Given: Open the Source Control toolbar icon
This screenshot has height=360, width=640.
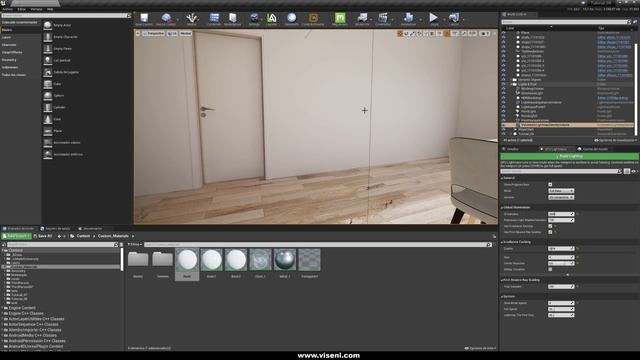Looking at the screenshot, I should click(166, 18).
